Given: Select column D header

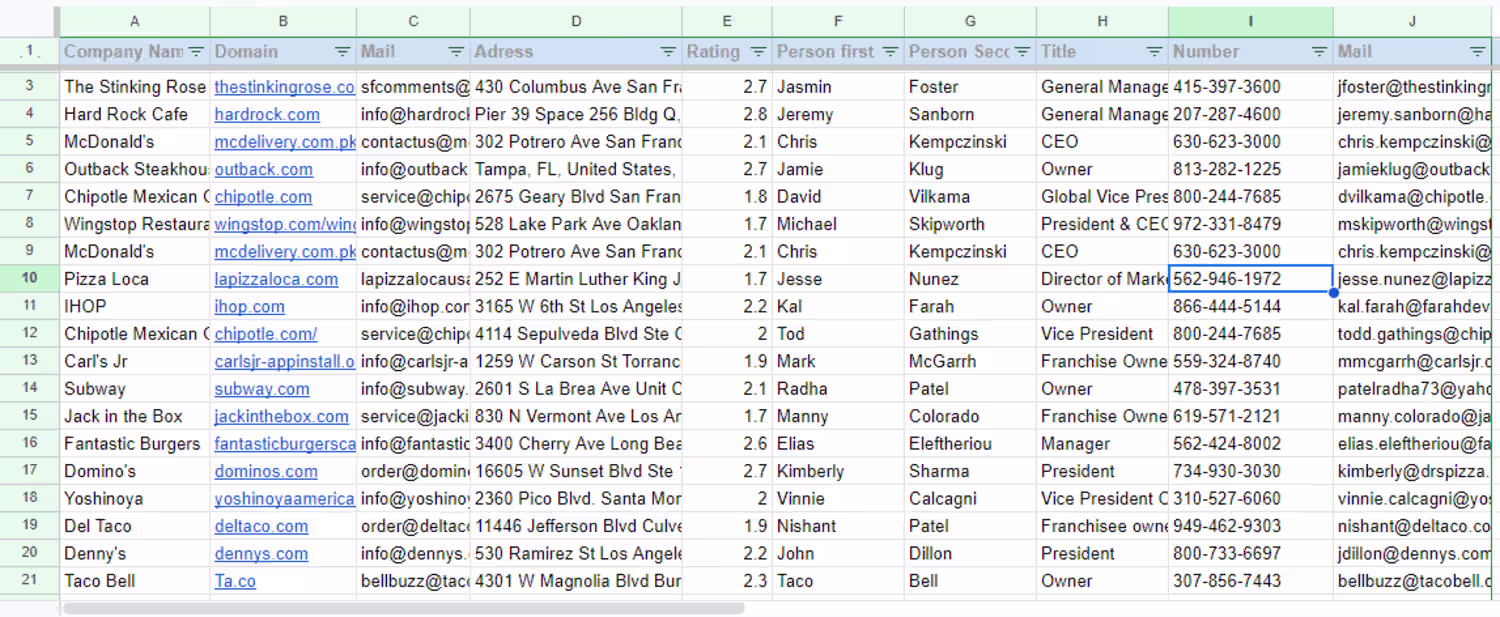Looking at the screenshot, I should pos(576,21).
